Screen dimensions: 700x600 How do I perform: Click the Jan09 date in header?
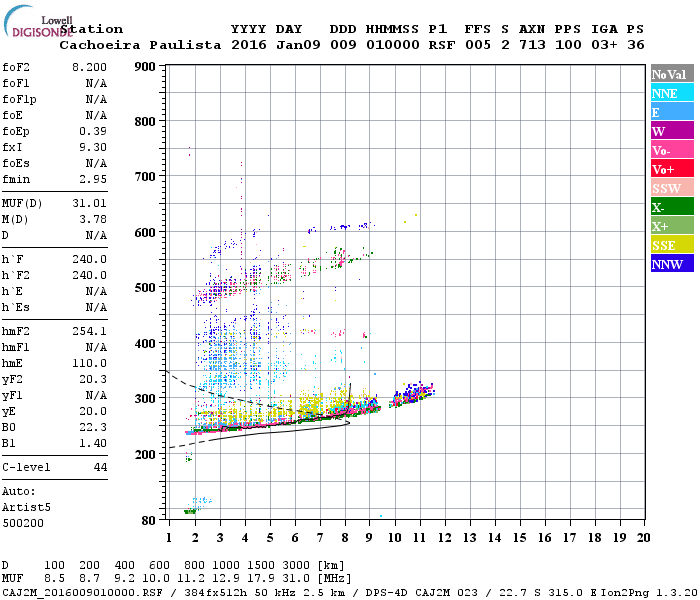298,45
